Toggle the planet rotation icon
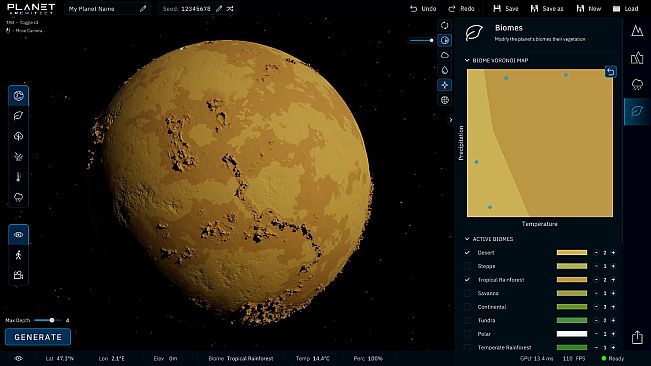This screenshot has width=651, height=366. click(x=445, y=25)
